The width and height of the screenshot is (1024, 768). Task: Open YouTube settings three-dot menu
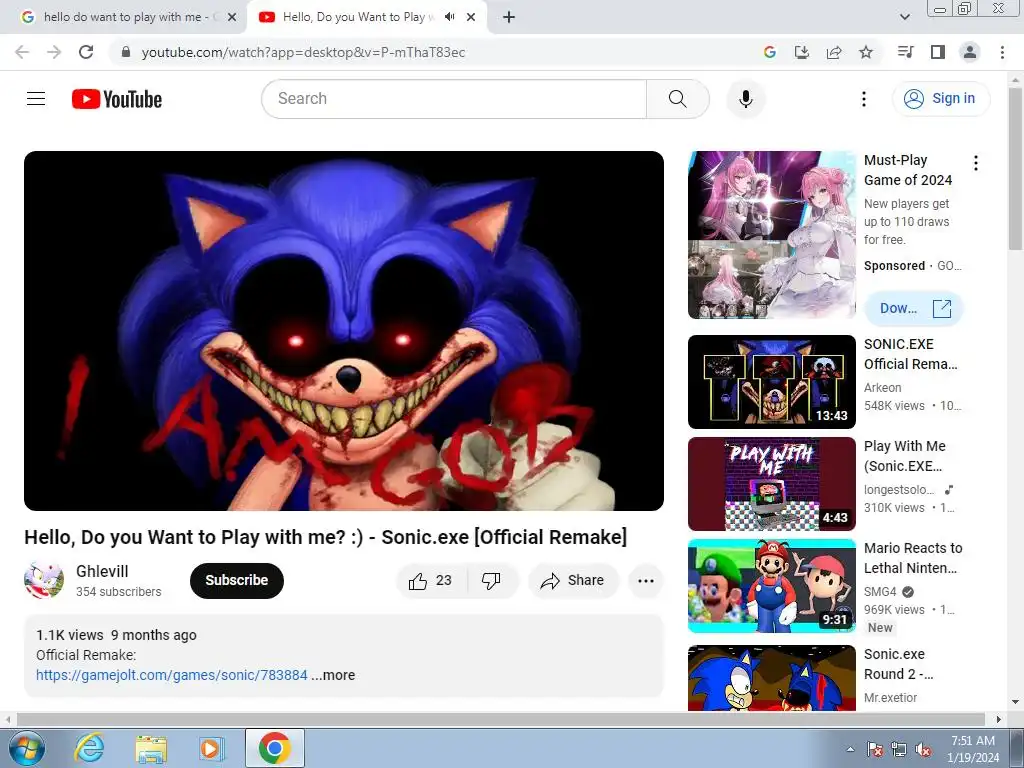(863, 99)
